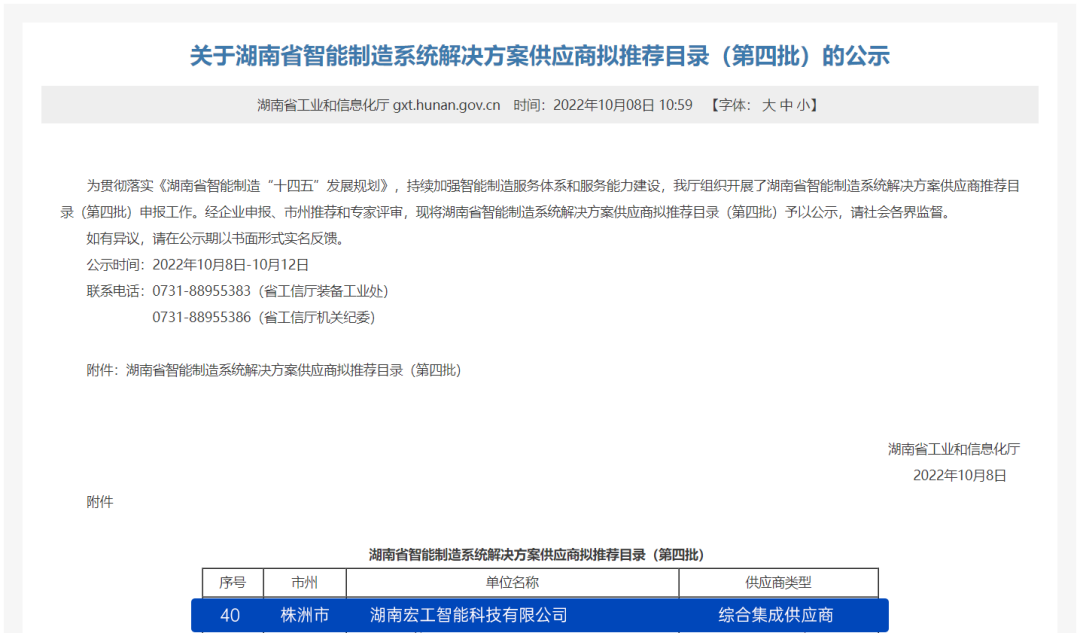Select the 市州 column header

tap(304, 583)
